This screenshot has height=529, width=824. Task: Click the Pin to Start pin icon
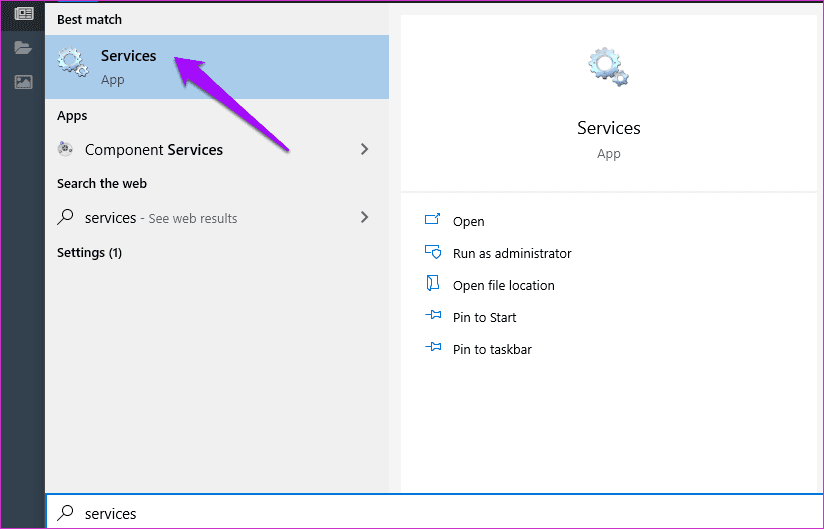[x=433, y=315]
